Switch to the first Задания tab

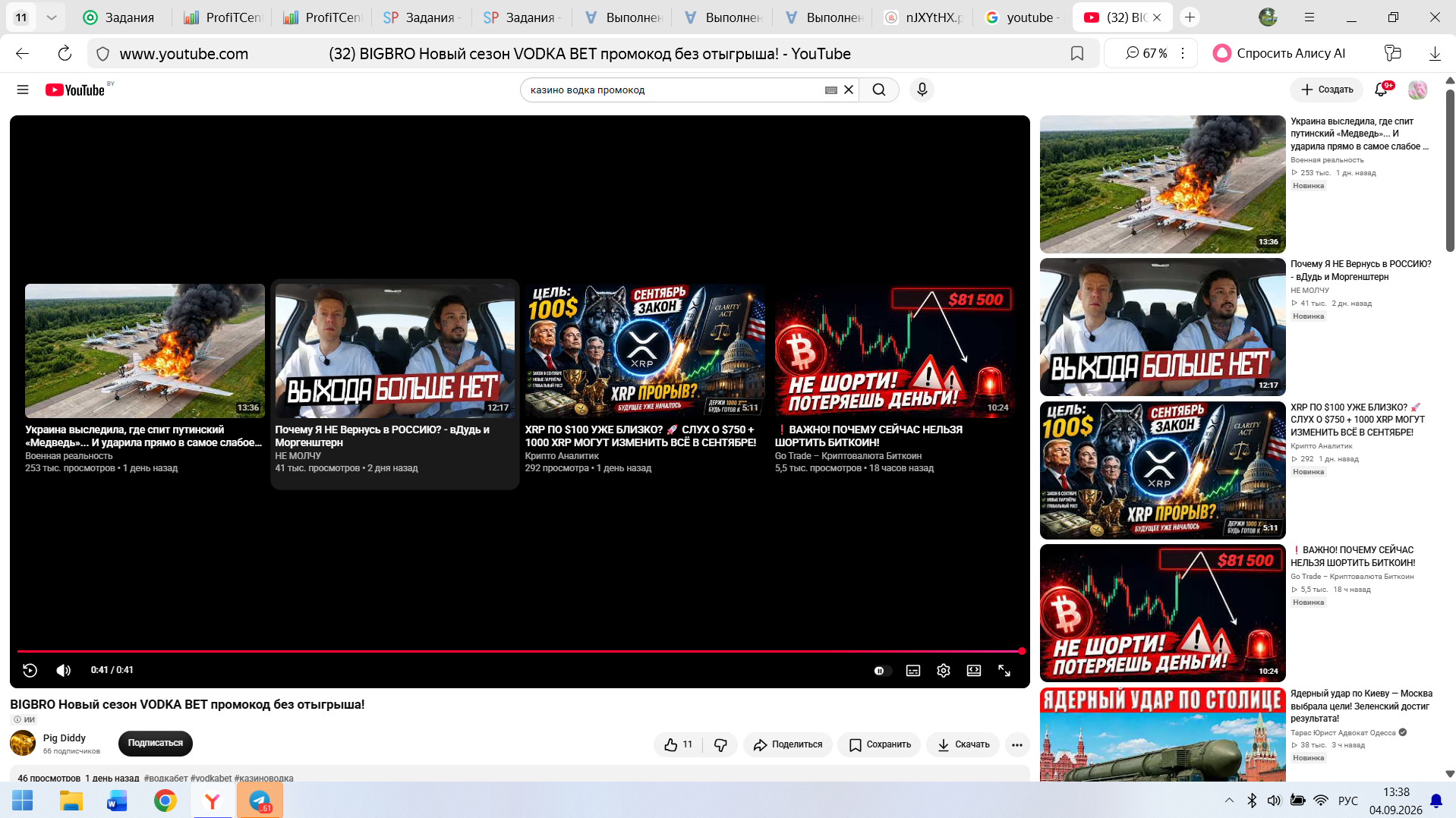[x=120, y=17]
